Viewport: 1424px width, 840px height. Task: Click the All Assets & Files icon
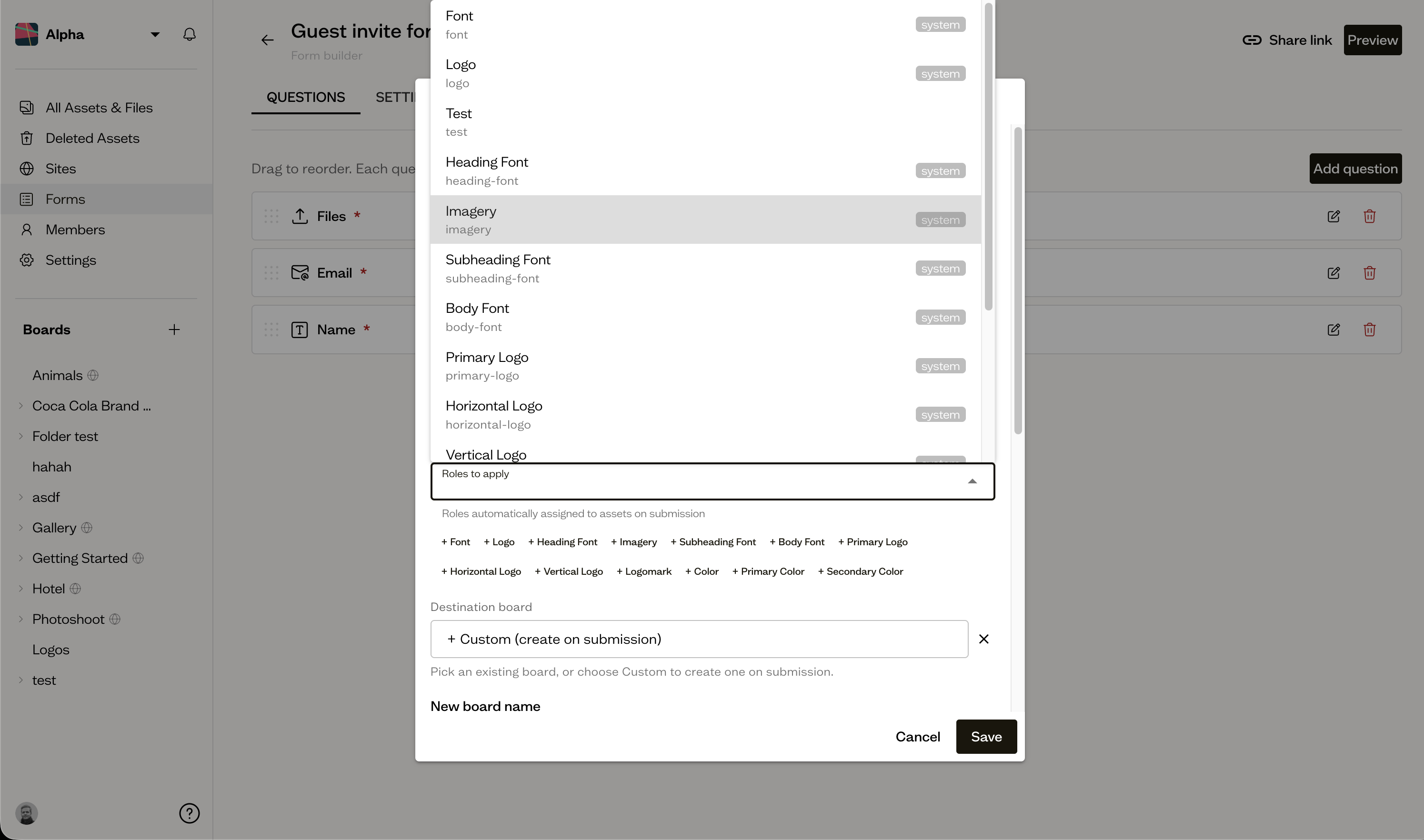pyautogui.click(x=27, y=108)
